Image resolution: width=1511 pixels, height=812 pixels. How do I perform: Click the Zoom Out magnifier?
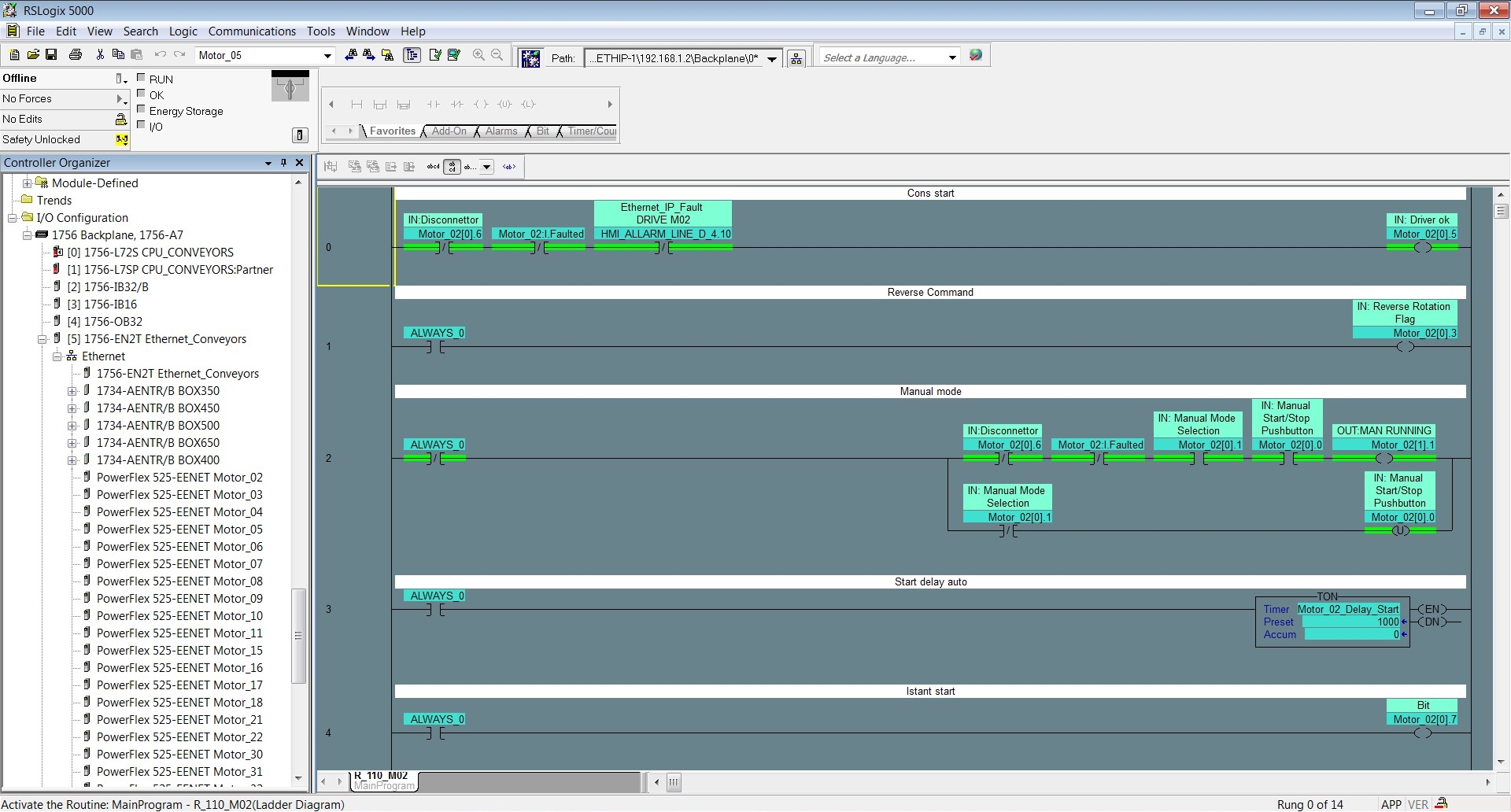point(497,55)
